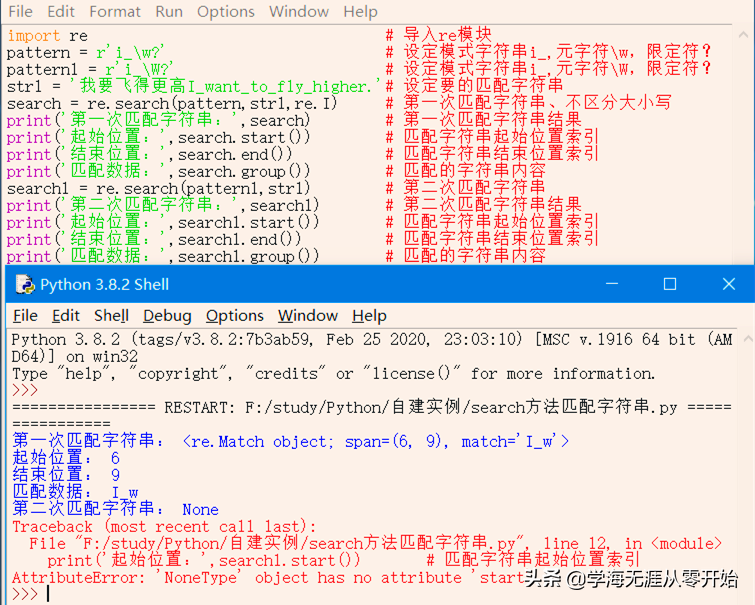Viewport: 755px width, 605px height.
Task: Open the editor window's Edit menu
Action: pos(61,11)
